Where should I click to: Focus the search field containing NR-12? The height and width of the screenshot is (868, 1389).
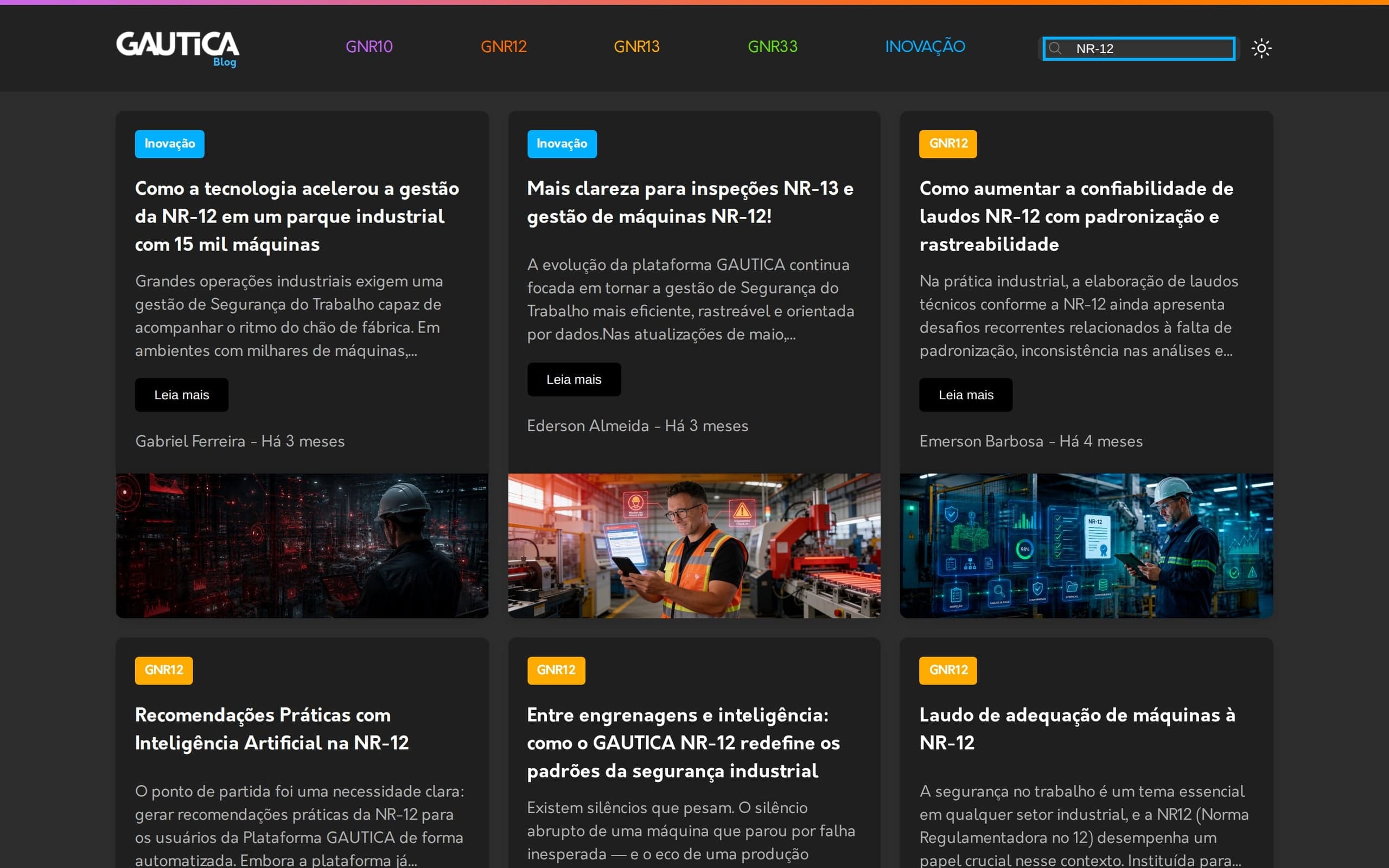point(1139,48)
